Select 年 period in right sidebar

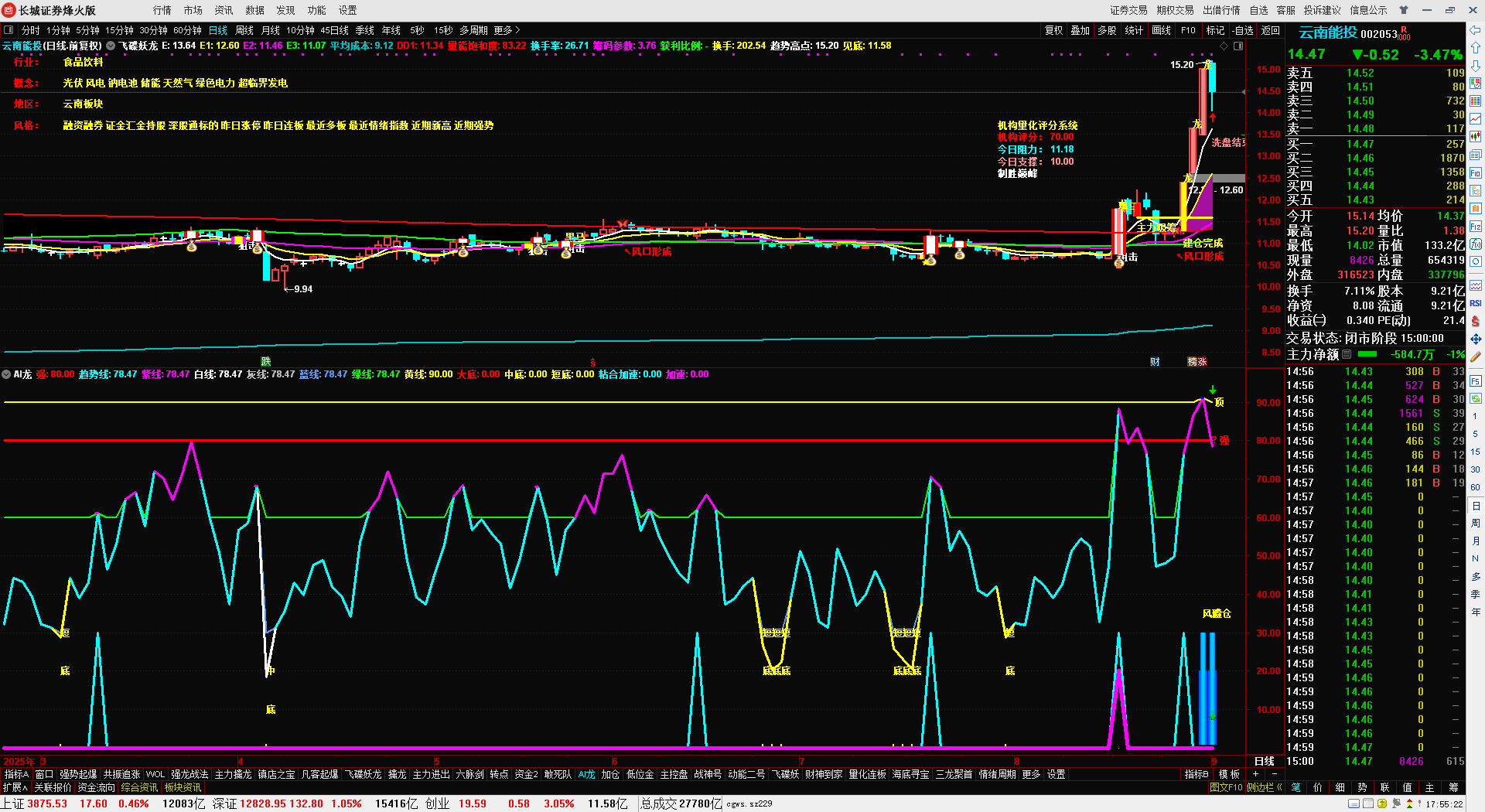click(x=1476, y=612)
